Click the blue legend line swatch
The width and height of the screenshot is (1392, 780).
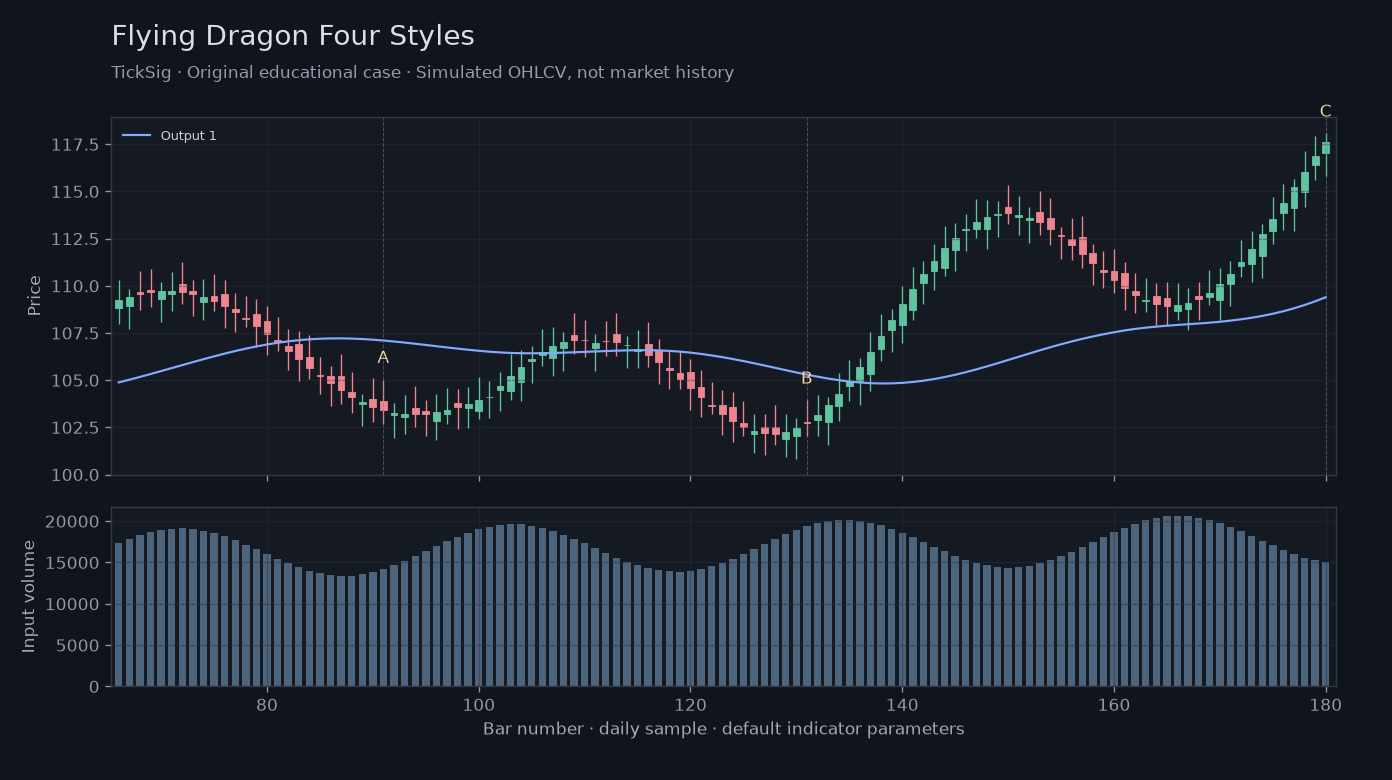(x=137, y=136)
